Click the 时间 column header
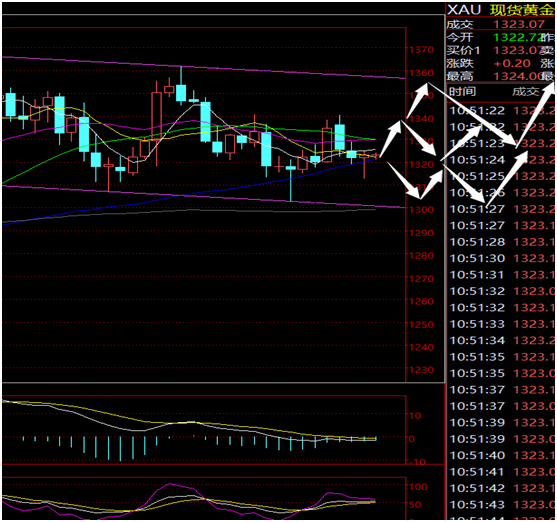 [462, 92]
